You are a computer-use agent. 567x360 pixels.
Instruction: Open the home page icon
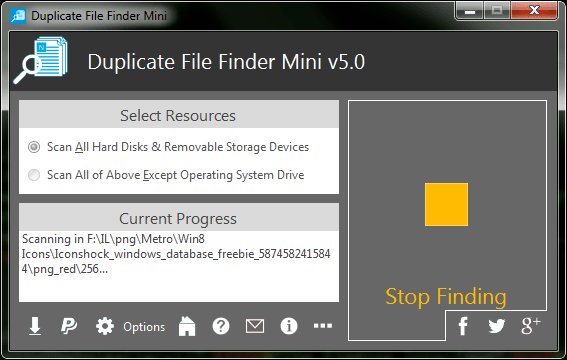pyautogui.click(x=187, y=326)
